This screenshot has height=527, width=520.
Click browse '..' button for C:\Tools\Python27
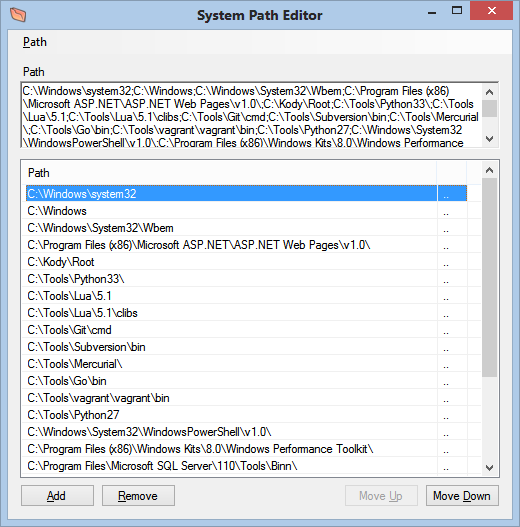point(452,415)
